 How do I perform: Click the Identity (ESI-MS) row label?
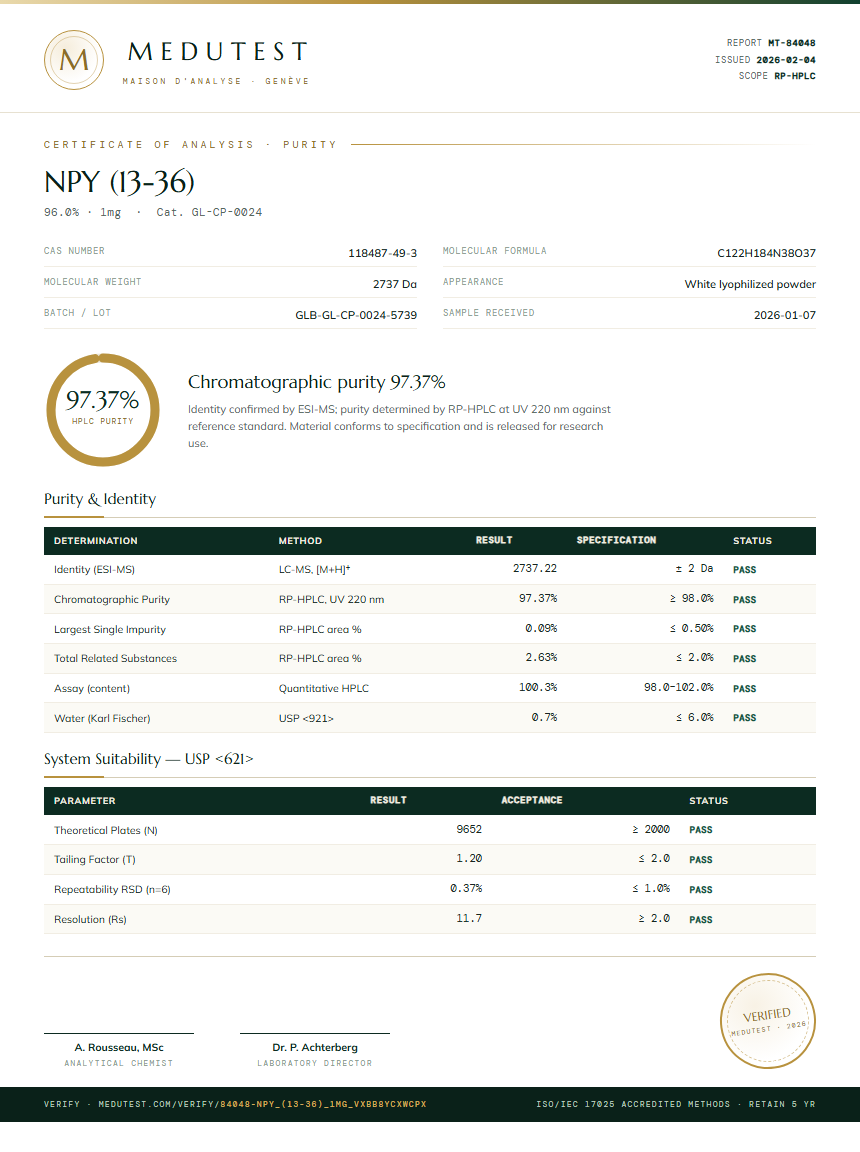click(94, 569)
